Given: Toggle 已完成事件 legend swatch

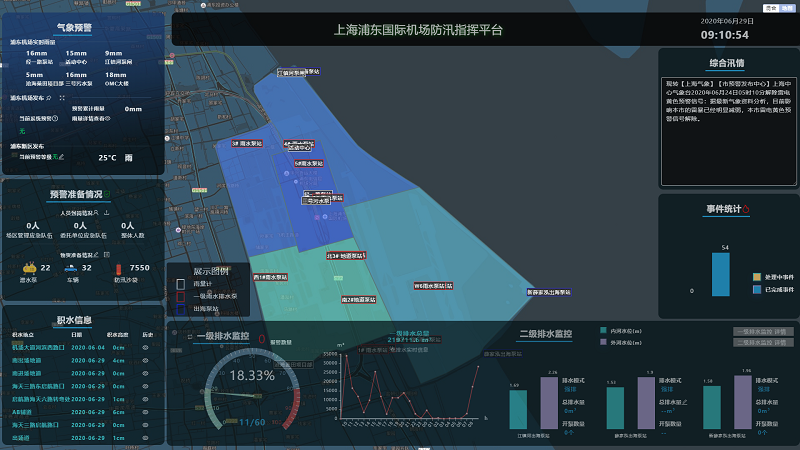Looking at the screenshot, I should tap(758, 289).
